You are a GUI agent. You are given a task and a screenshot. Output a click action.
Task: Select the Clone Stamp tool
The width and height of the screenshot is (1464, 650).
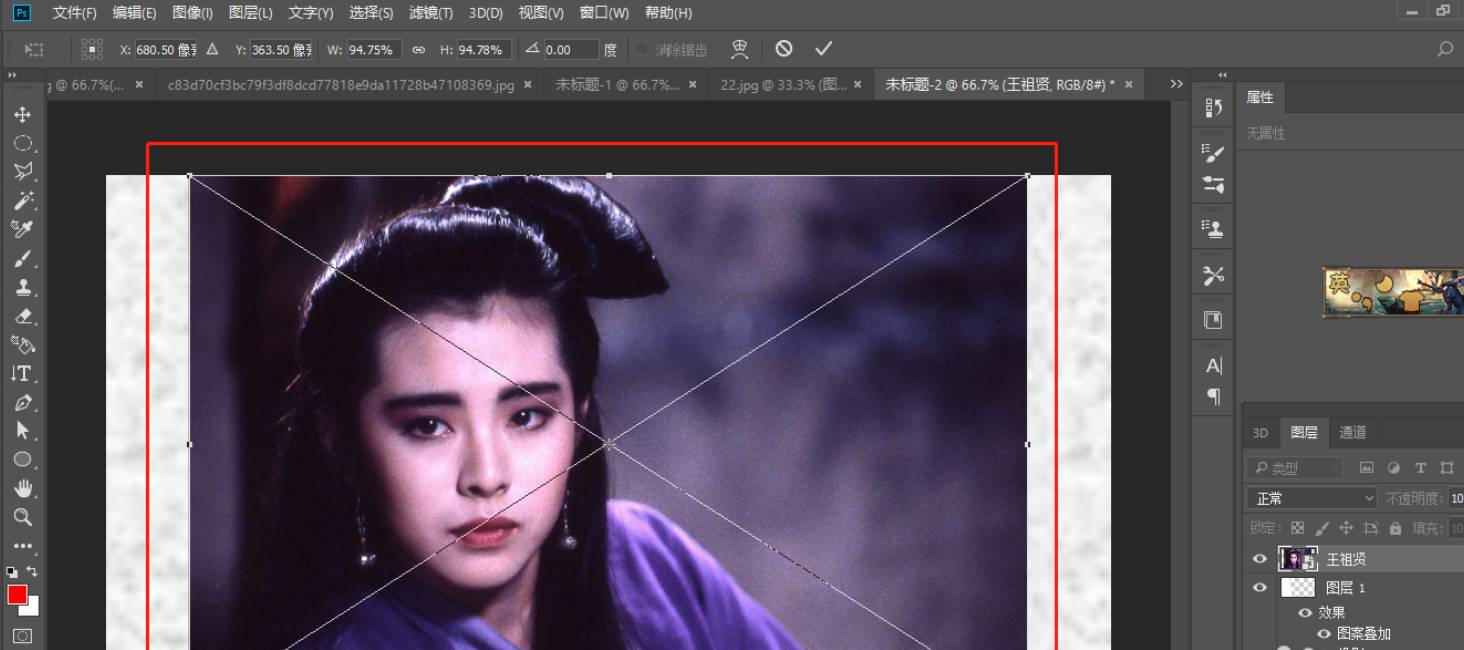pyautogui.click(x=22, y=287)
